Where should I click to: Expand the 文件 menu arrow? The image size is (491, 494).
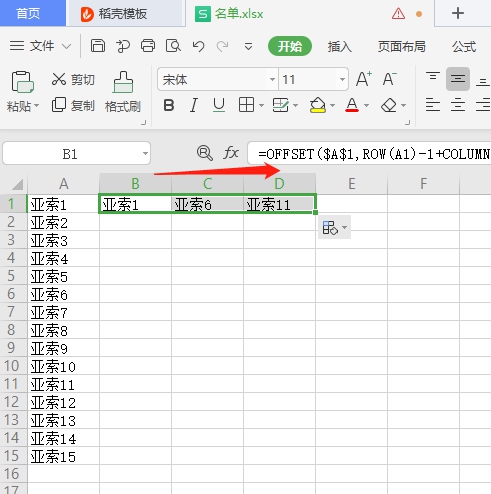pyautogui.click(x=67, y=46)
